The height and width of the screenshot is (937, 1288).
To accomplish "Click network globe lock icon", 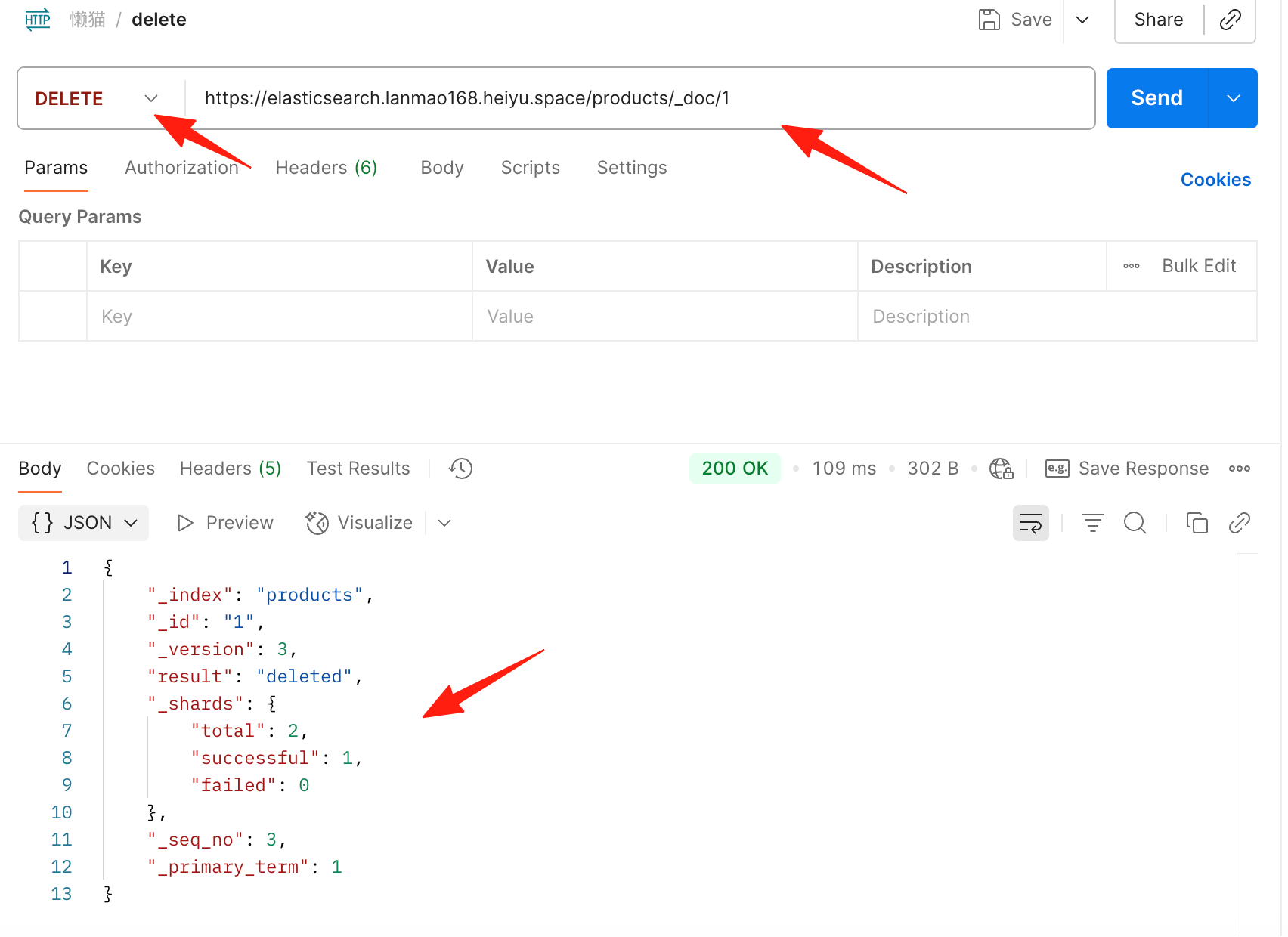I will coord(1001,468).
